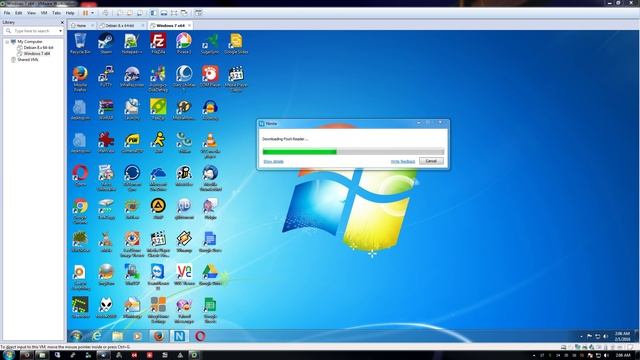640x360 pixels.
Task: Open the Opera desktop shortcut
Action: (80, 176)
